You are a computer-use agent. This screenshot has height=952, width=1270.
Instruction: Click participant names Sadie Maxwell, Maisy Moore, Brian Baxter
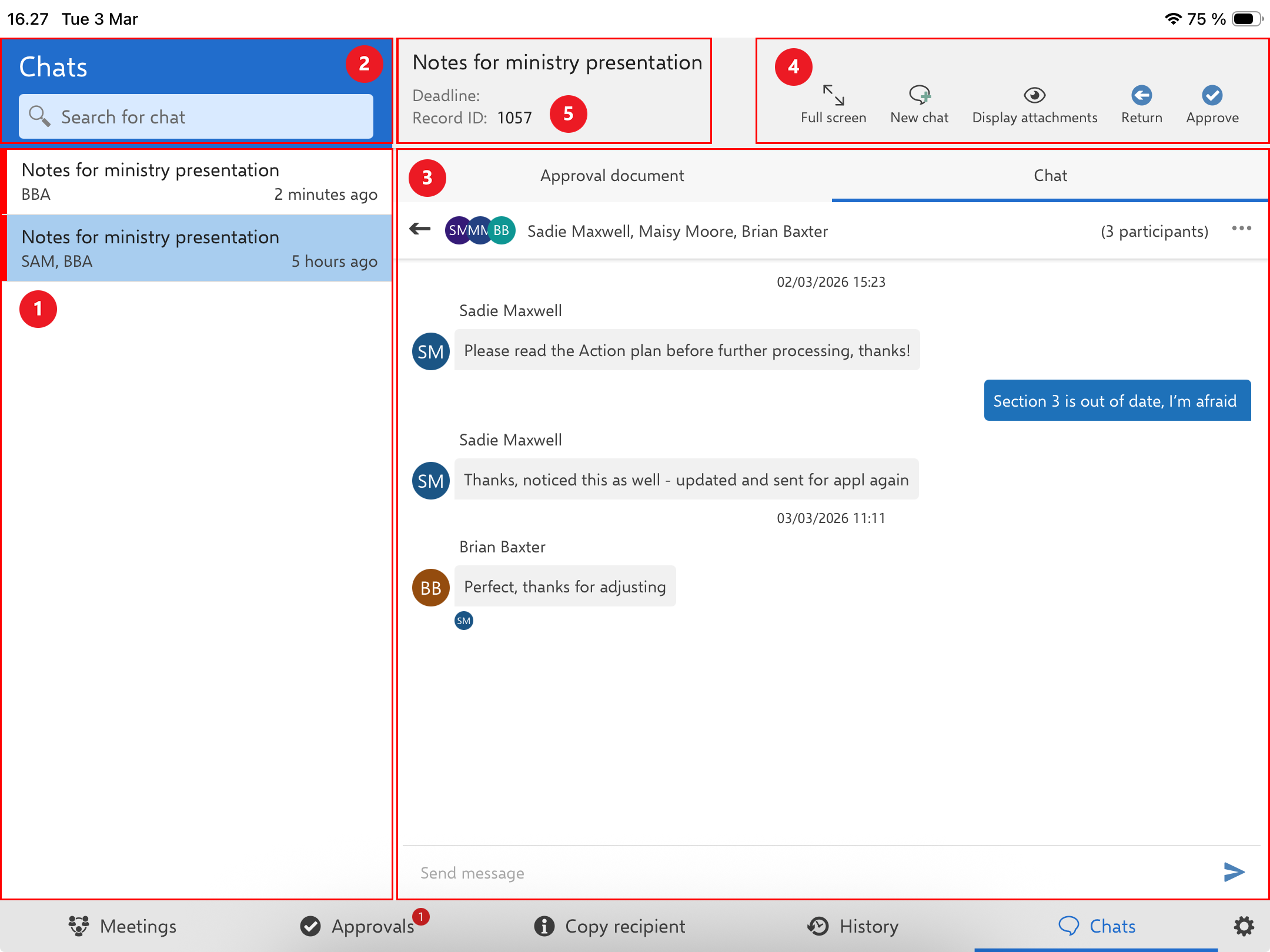click(x=677, y=232)
